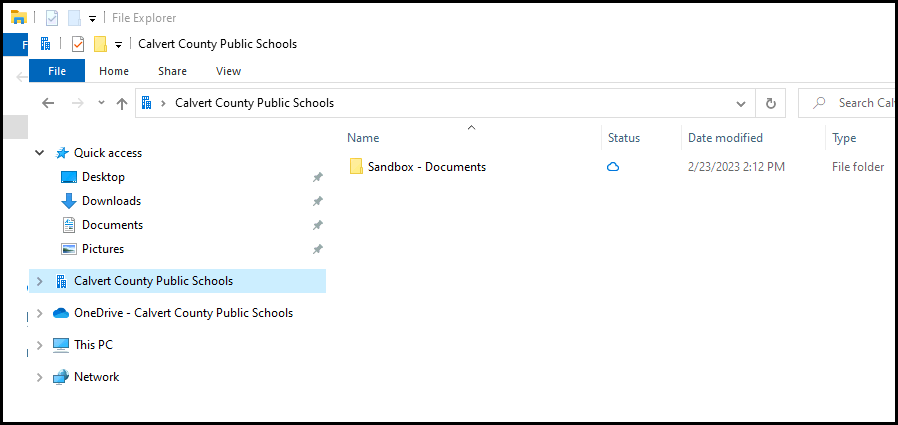Click Calvert County Public Schools breadcrumb
This screenshot has height=425, width=898.
254,103
